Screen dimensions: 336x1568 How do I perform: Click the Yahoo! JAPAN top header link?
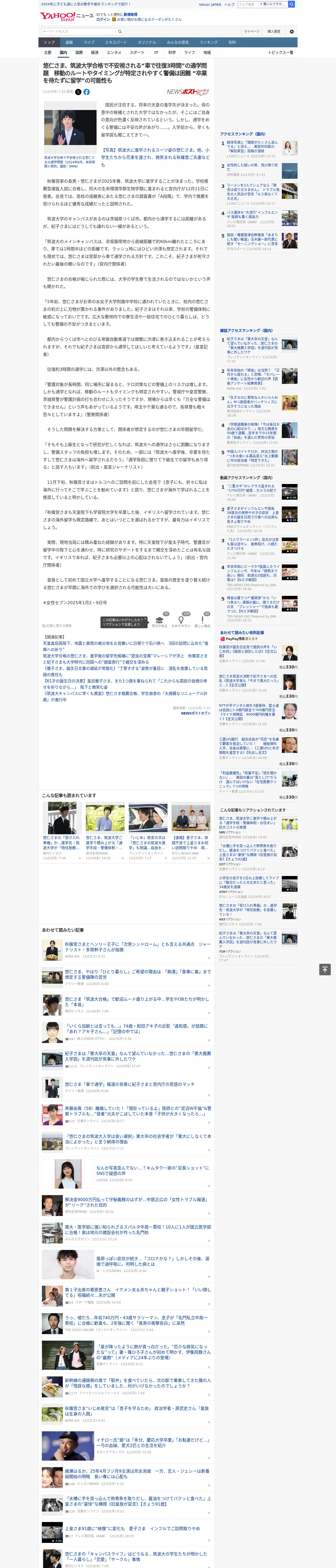pyautogui.click(x=210, y=4)
